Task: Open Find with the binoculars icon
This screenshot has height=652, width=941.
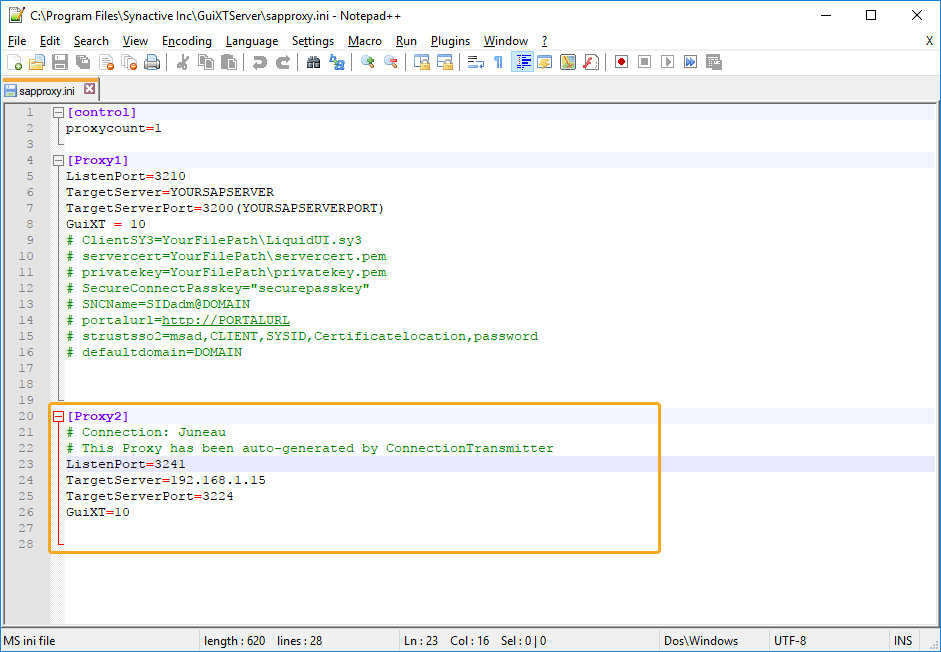Action: pyautogui.click(x=313, y=62)
